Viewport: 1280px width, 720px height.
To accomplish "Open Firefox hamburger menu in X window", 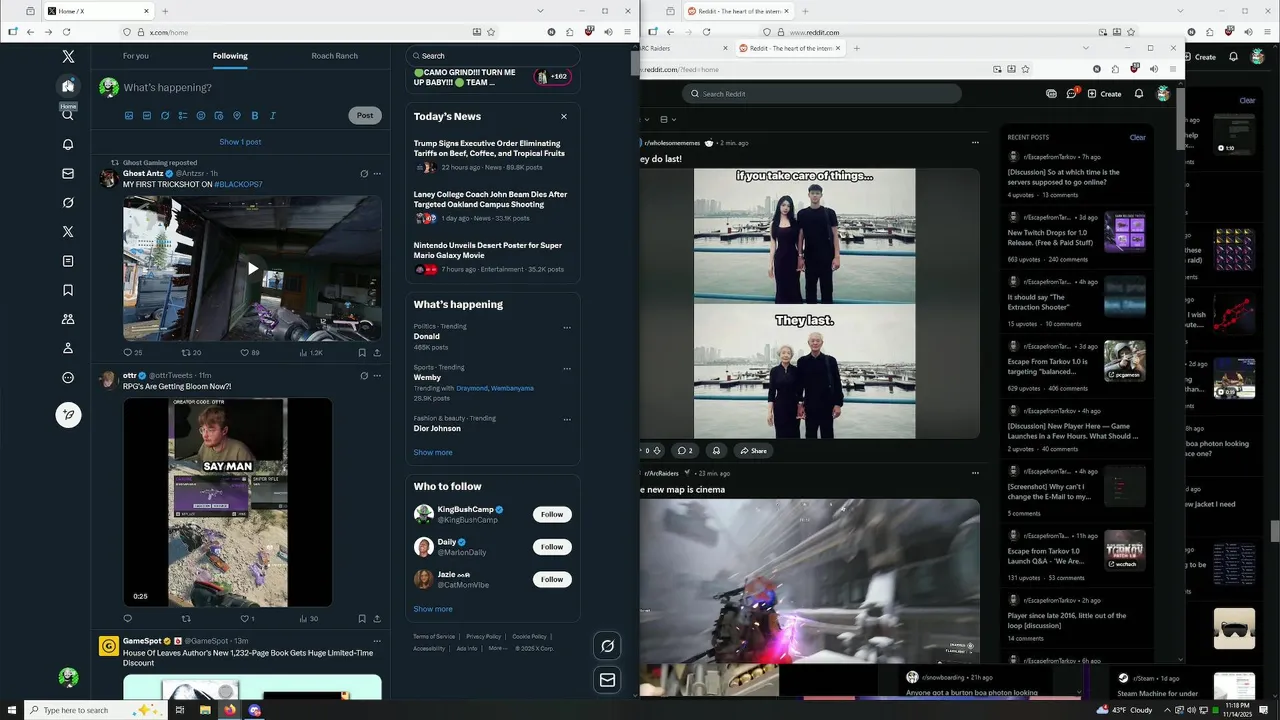I will pos(627,32).
